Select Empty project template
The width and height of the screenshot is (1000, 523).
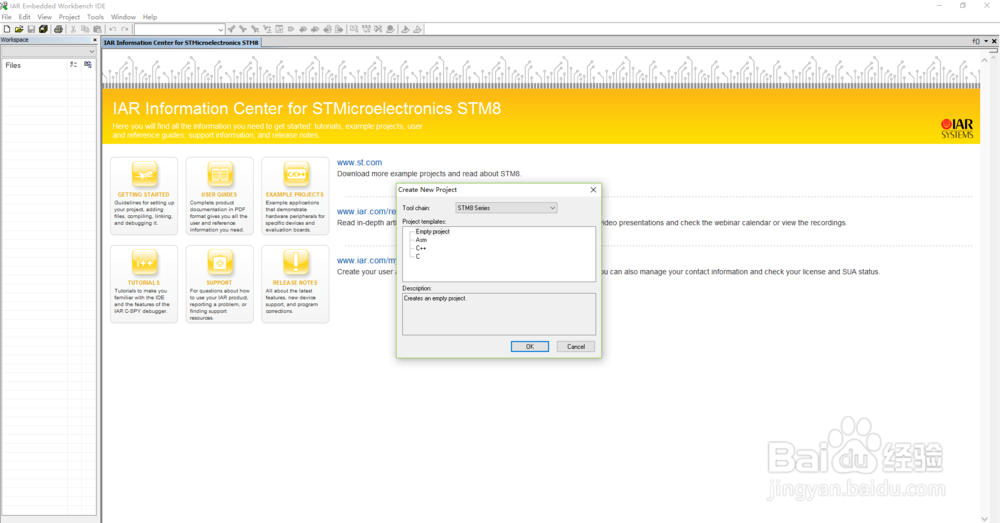pyautogui.click(x=432, y=232)
